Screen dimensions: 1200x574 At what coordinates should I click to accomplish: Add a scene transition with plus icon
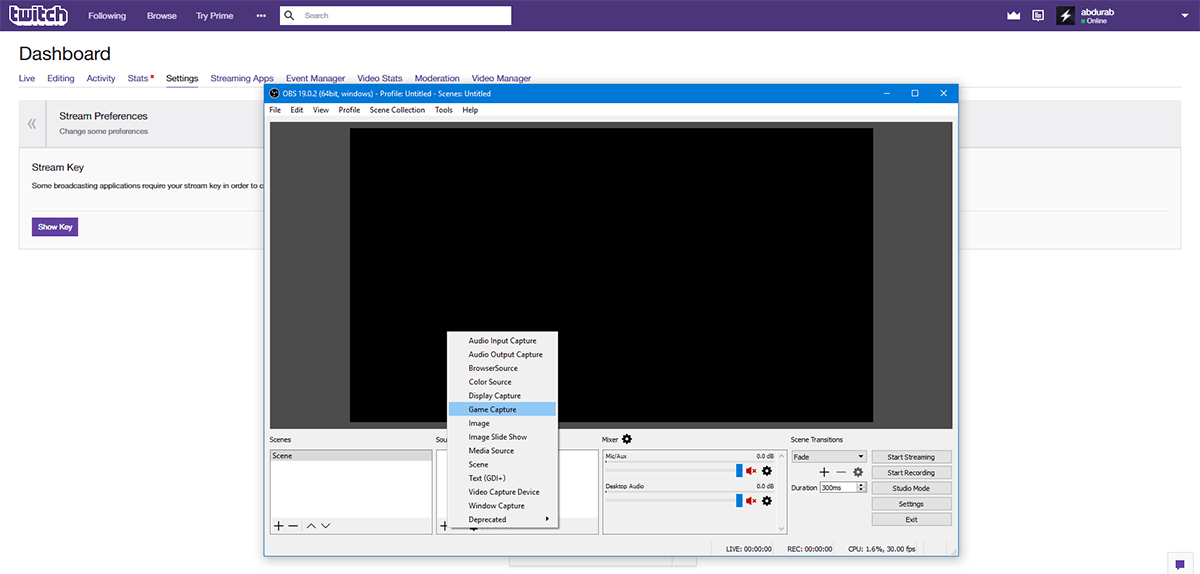824,472
